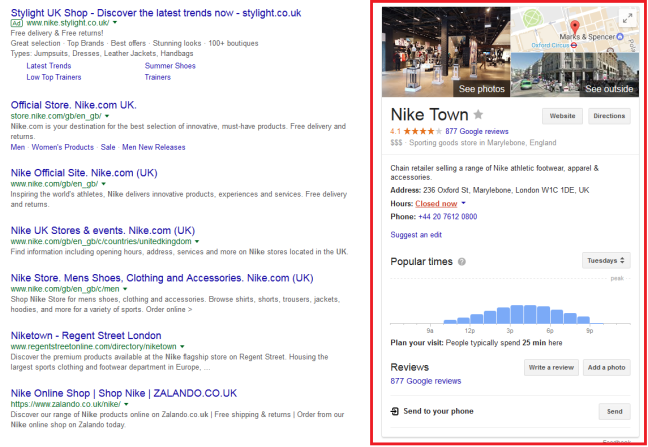Click the Popular times help icon
Viewport: 648px width, 447px height.
coord(462,262)
